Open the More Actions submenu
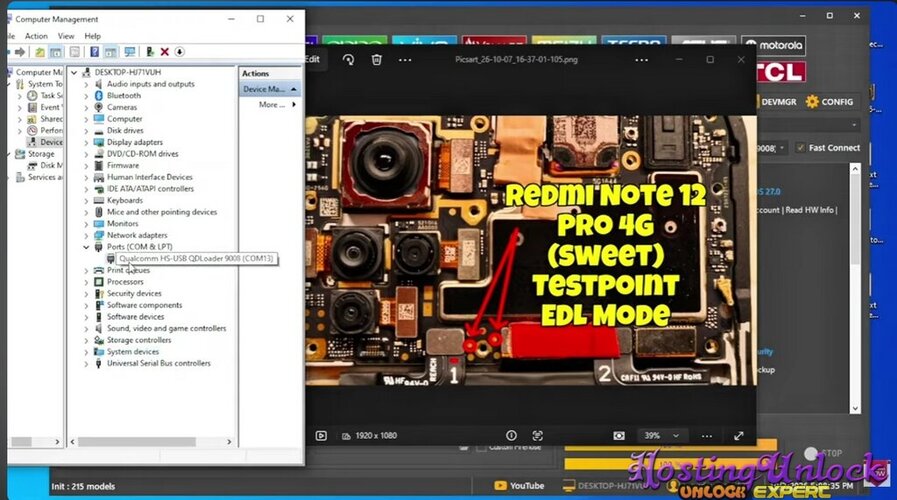Image resolution: width=897 pixels, height=500 pixels. 277,105
